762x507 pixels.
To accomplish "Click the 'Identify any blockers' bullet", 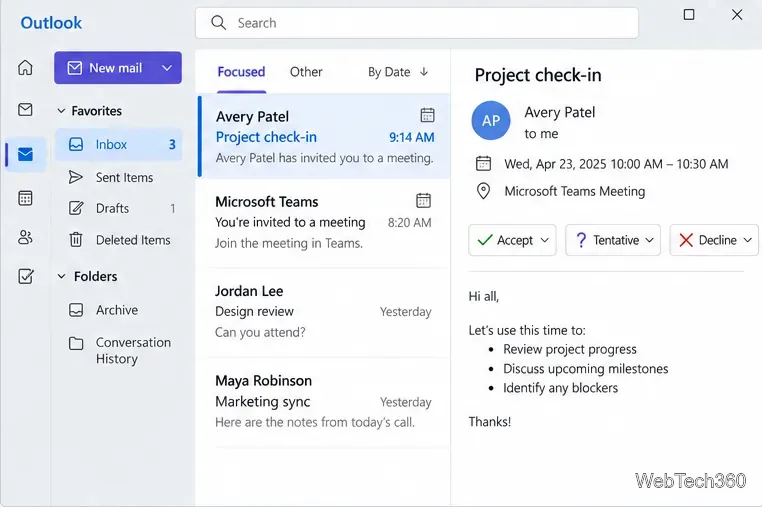I will click(560, 388).
